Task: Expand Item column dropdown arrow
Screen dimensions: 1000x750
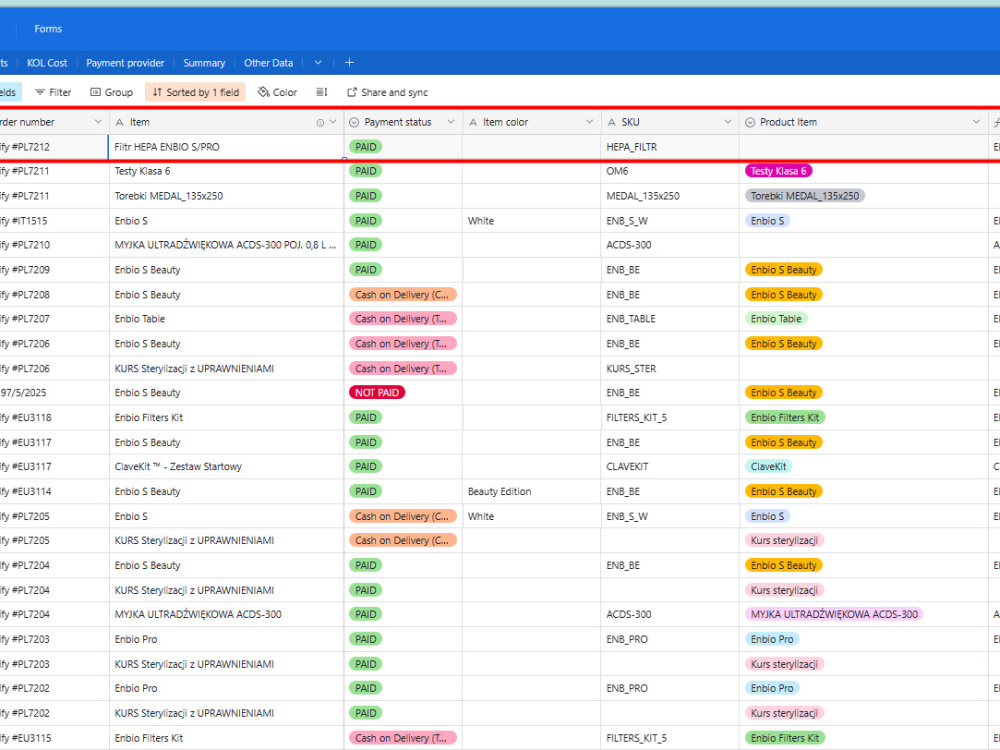Action: [x=333, y=122]
